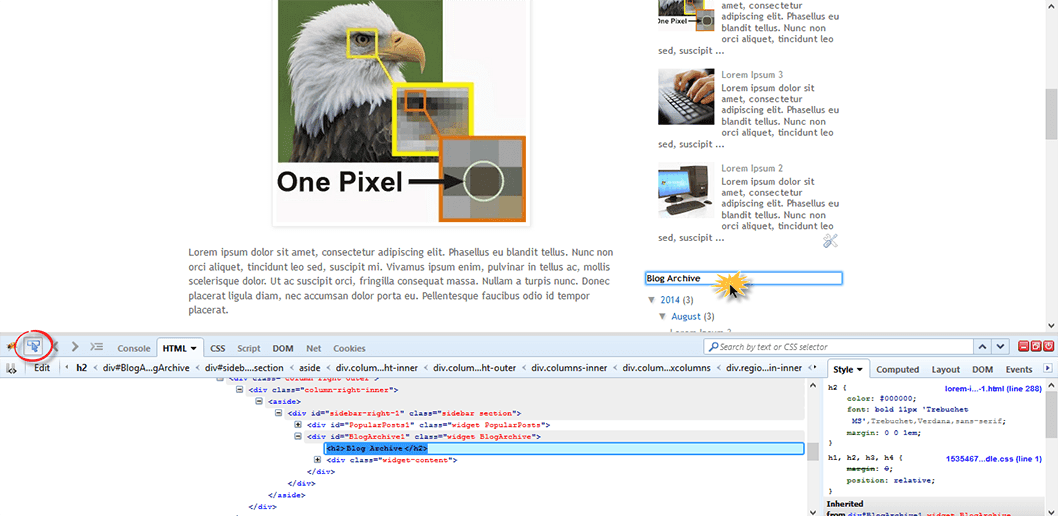This screenshot has width=1058, height=516.
Task: Select the div.regio...in-inner breadcrumb
Action: [x=763, y=368]
